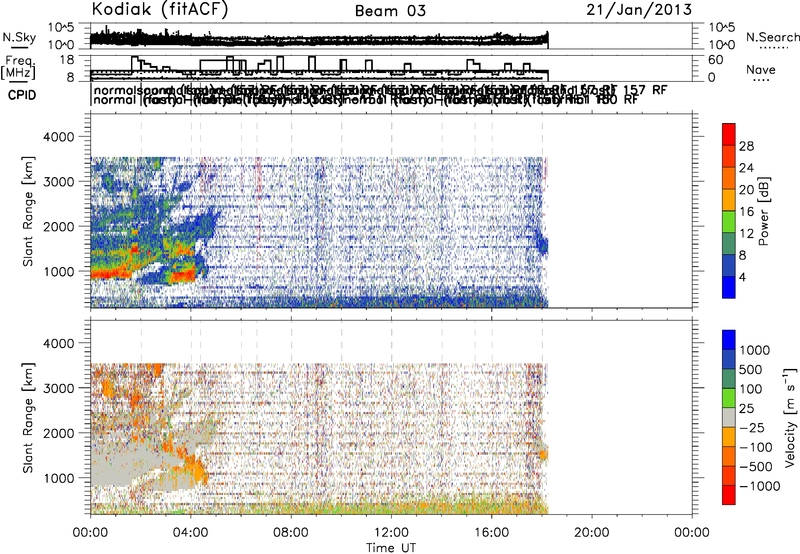Click the blue 1000 m/s velocity segment
Image resolution: width=800 pixels, height=554 pixels.
tap(729, 340)
